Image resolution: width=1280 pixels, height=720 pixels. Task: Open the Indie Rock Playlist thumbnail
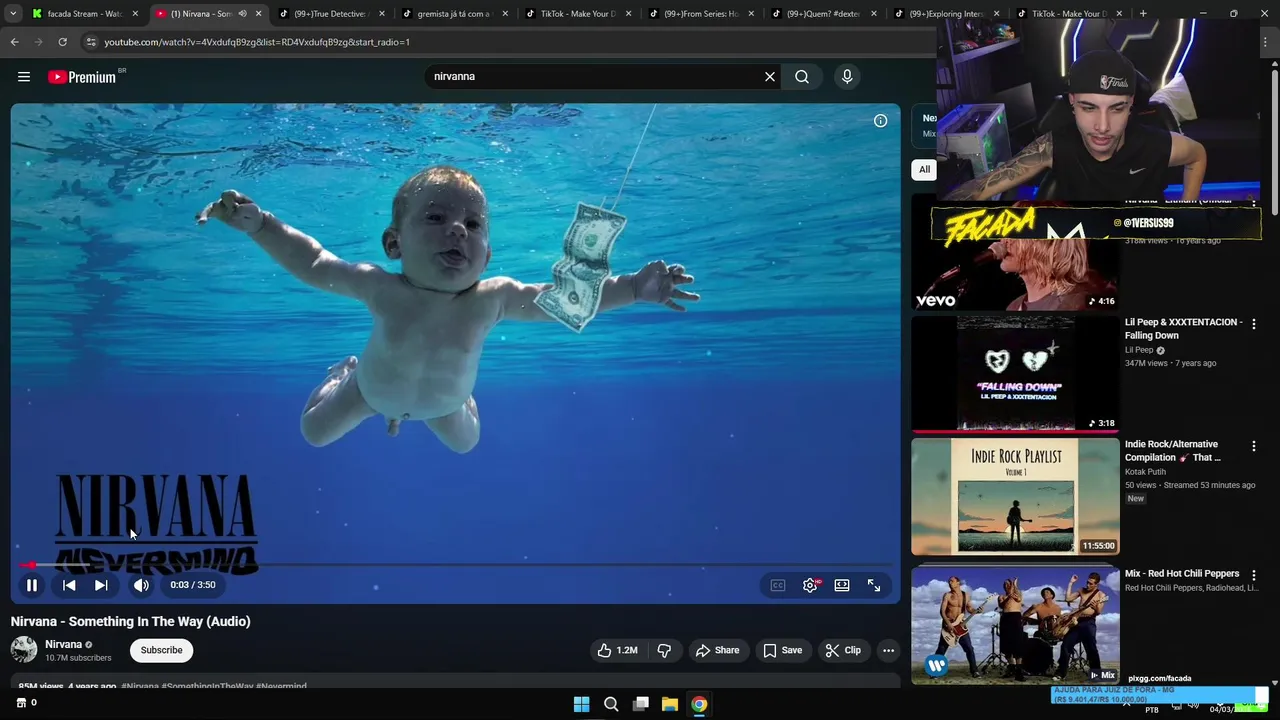point(1015,497)
